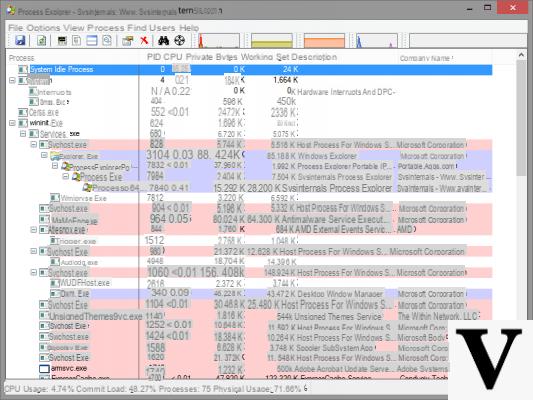
Task: Click the Refresh Now toolbar icon
Action: click(x=41, y=40)
